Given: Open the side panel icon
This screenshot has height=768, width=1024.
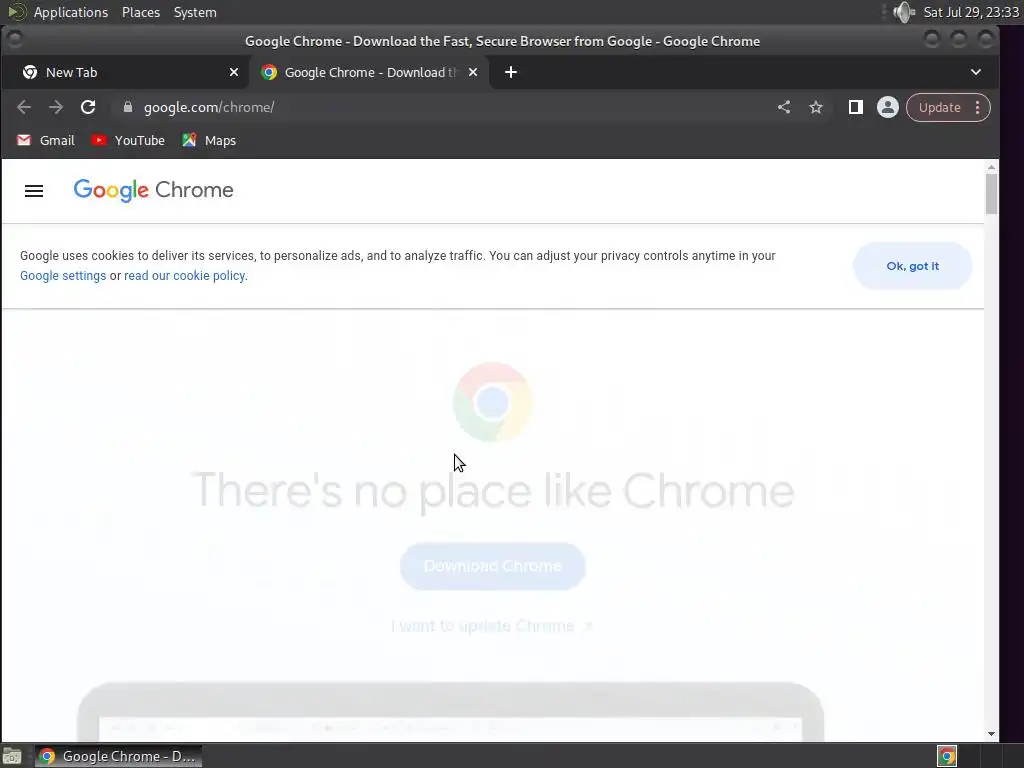Looking at the screenshot, I should click(x=856, y=107).
